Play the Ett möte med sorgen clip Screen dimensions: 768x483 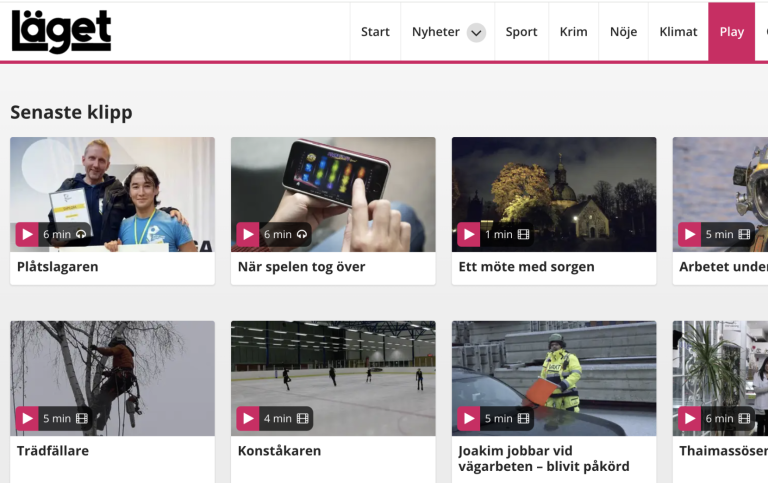click(x=469, y=235)
